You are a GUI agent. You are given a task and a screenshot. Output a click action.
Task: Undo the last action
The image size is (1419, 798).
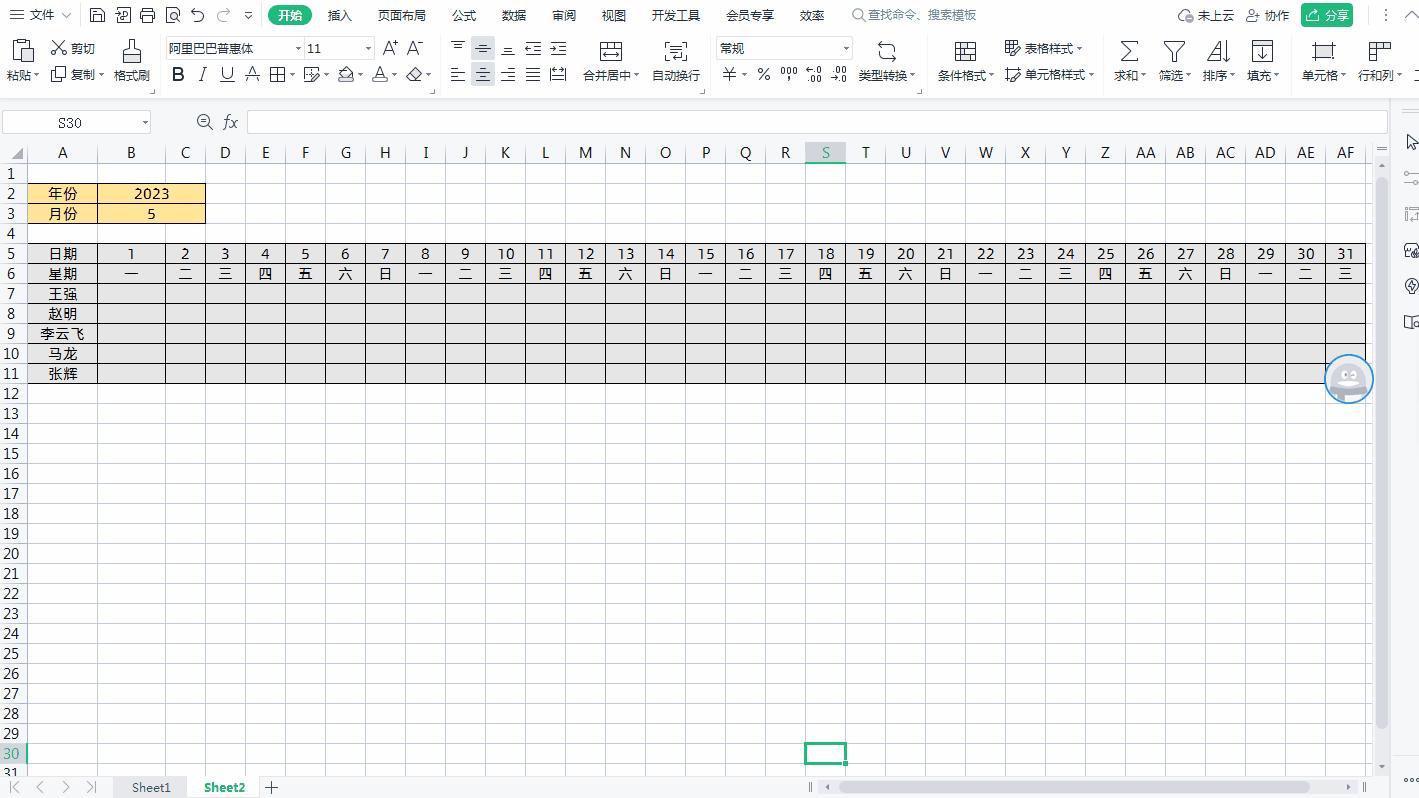[198, 15]
